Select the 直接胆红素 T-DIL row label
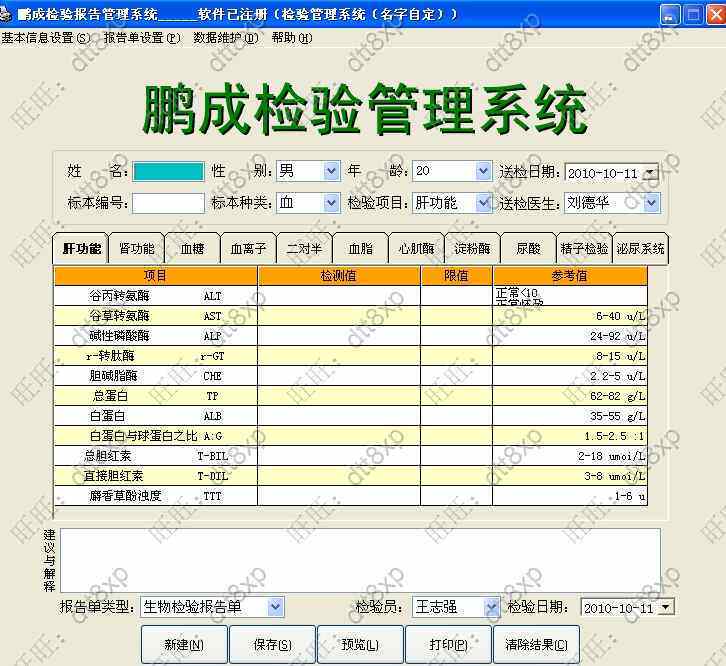The image size is (726, 666). pos(156,476)
